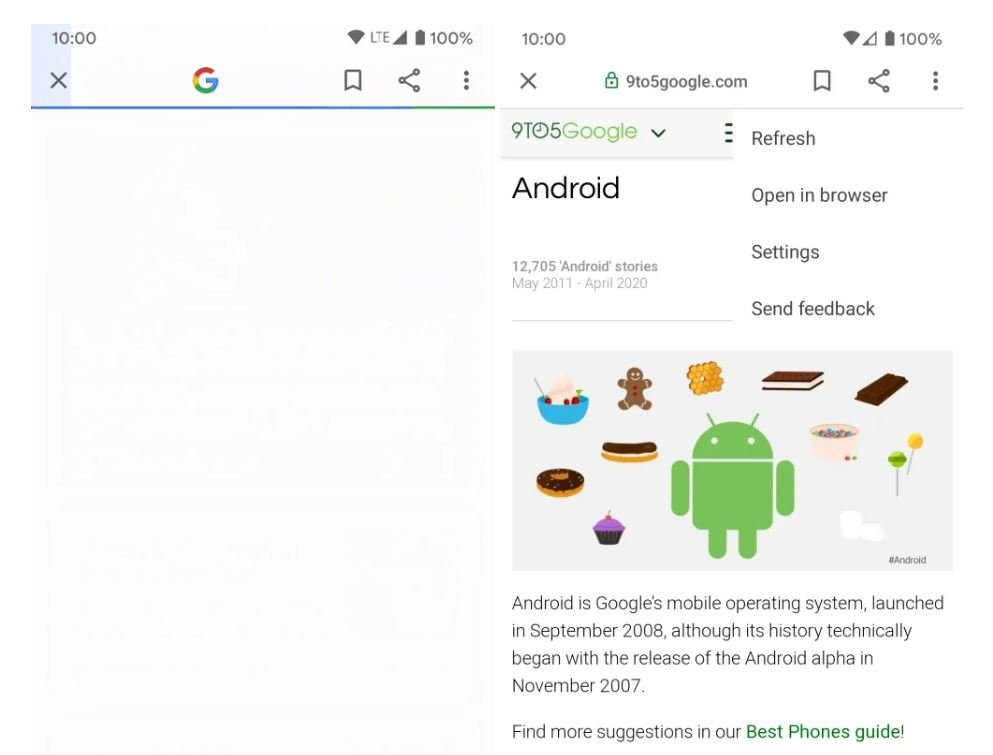Select Refresh from the overflow menu
Viewport: 993px width, 755px height.
783,138
